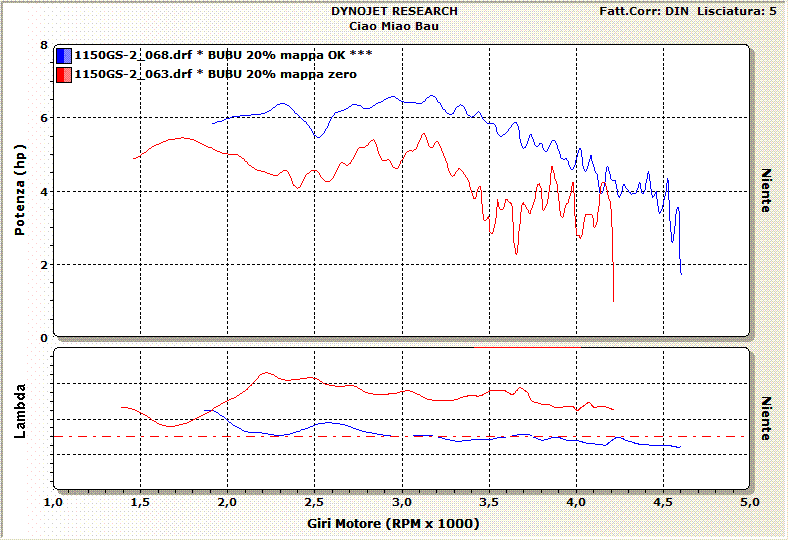Click the Niente label beside the lambda graph
The width and height of the screenshot is (788, 540).
766,418
